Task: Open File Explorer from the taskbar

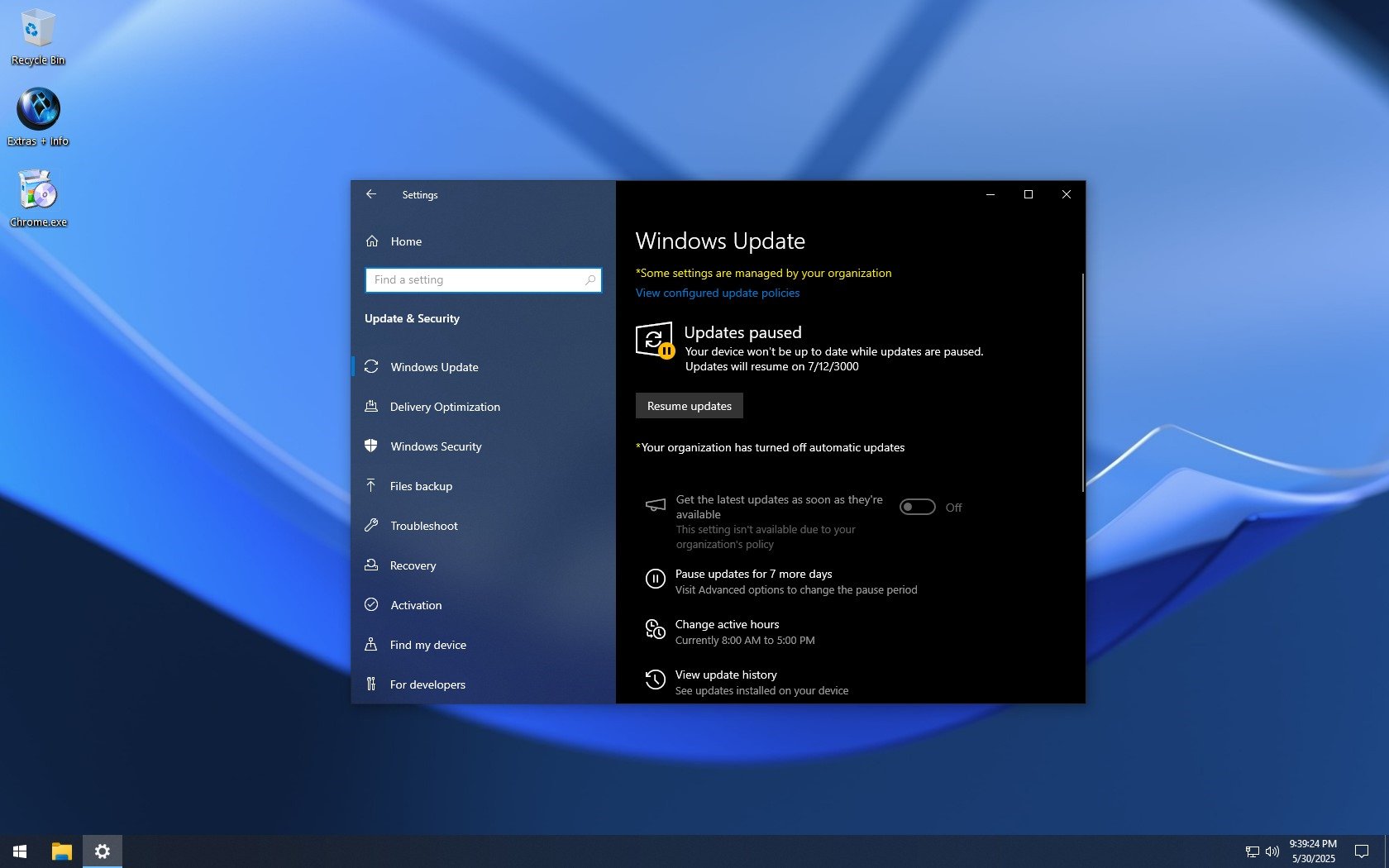Action: (62, 851)
